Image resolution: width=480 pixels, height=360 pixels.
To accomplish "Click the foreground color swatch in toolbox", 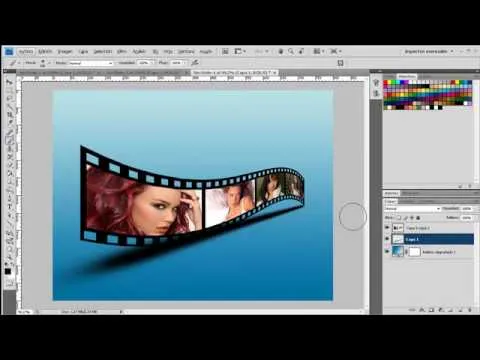I will tap(8, 272).
